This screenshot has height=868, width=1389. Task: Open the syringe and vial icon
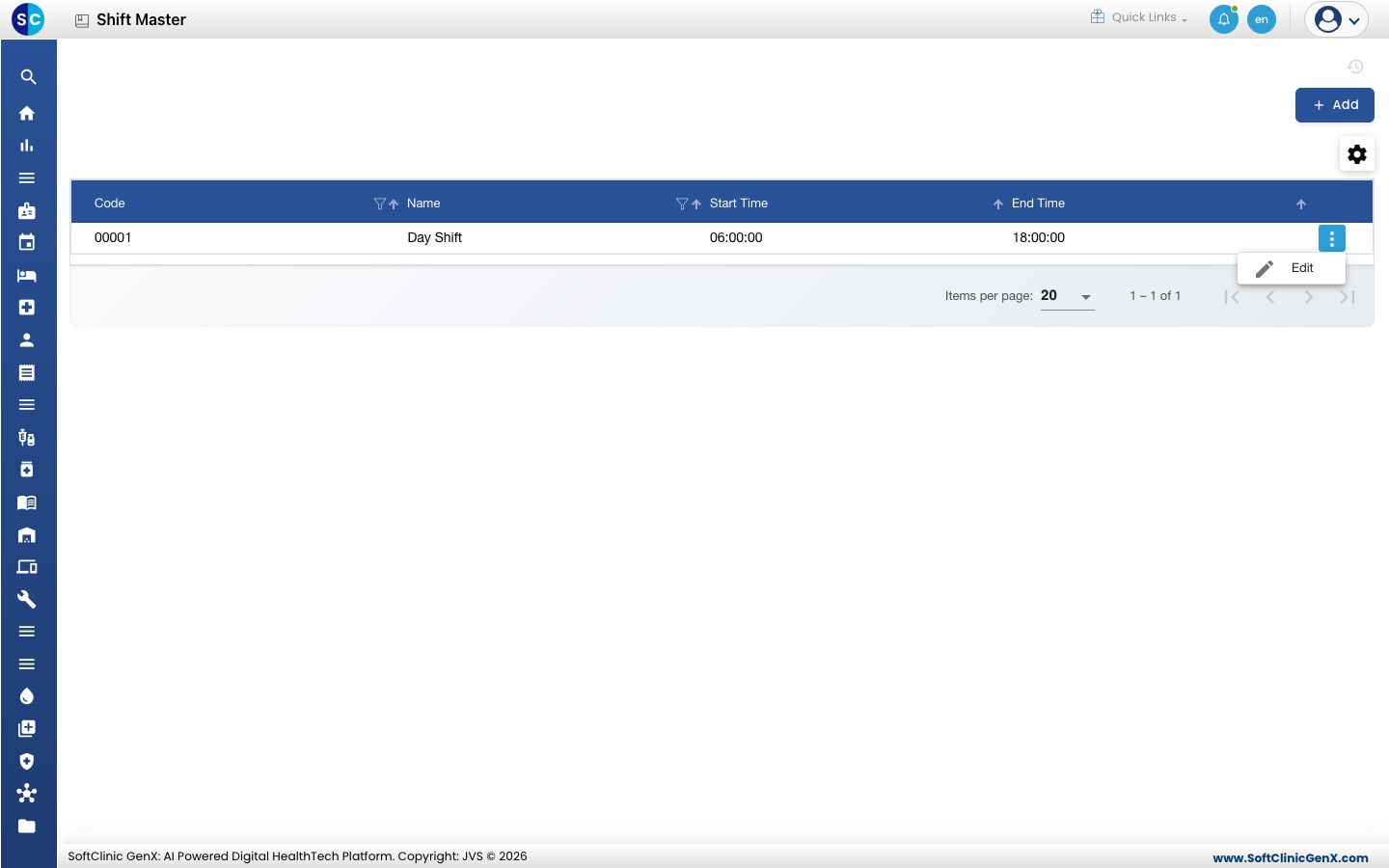coord(27,438)
